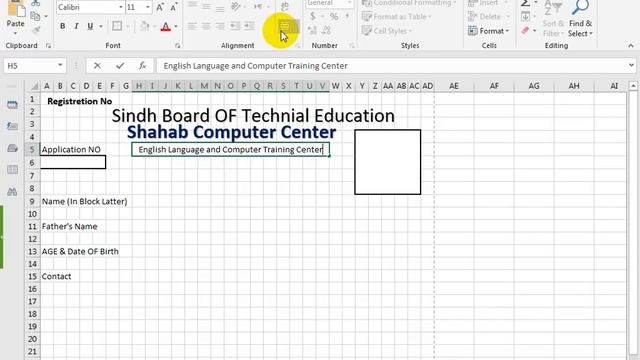The image size is (640, 360).
Task: Open the Clipboard dialog launcher
Action: [49, 46]
